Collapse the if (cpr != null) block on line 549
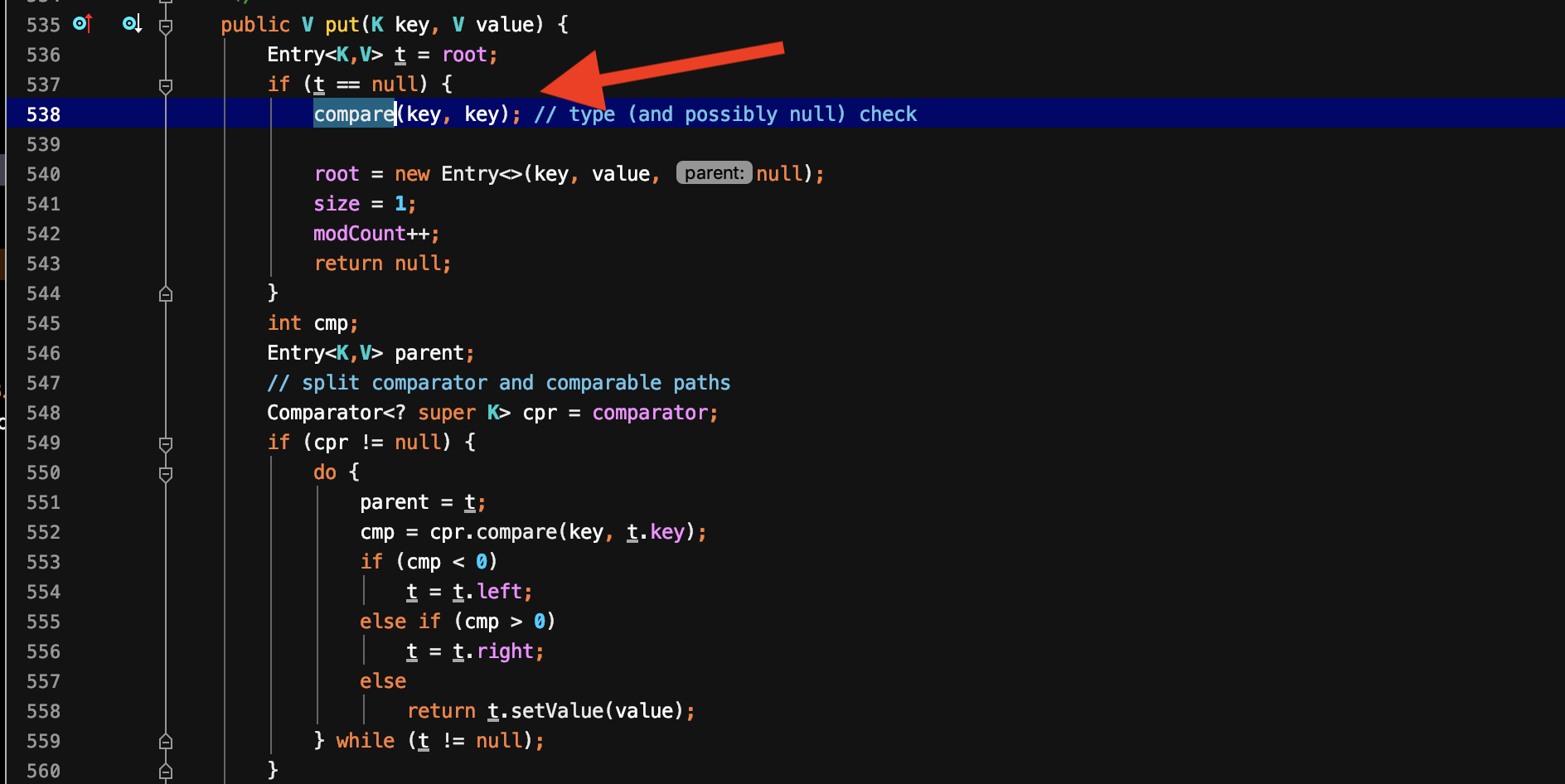 [166, 443]
